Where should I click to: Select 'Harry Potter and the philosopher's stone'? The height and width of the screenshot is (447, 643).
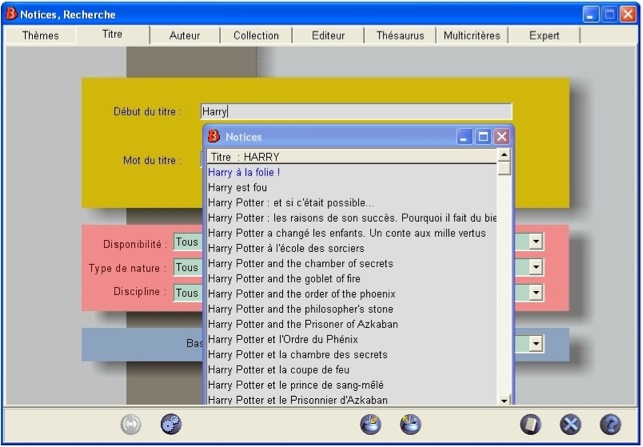coord(352,309)
